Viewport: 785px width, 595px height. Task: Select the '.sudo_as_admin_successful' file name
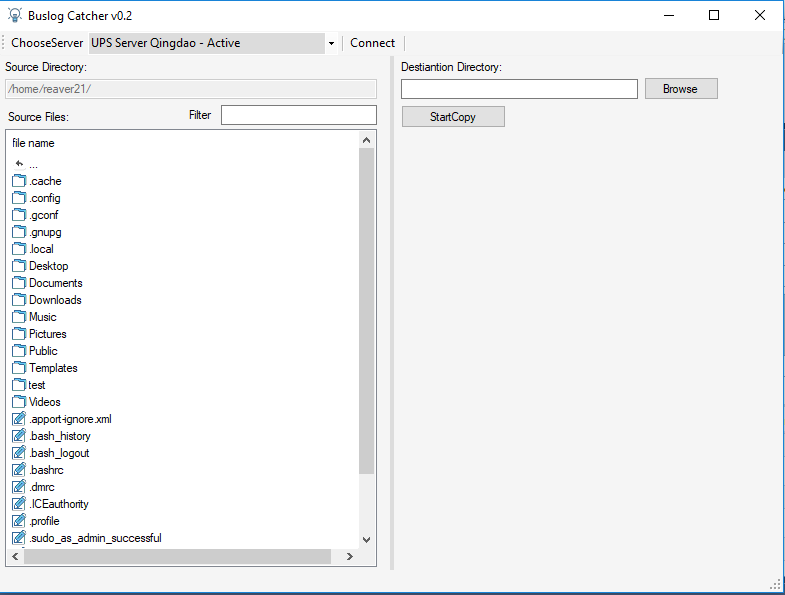pos(95,538)
